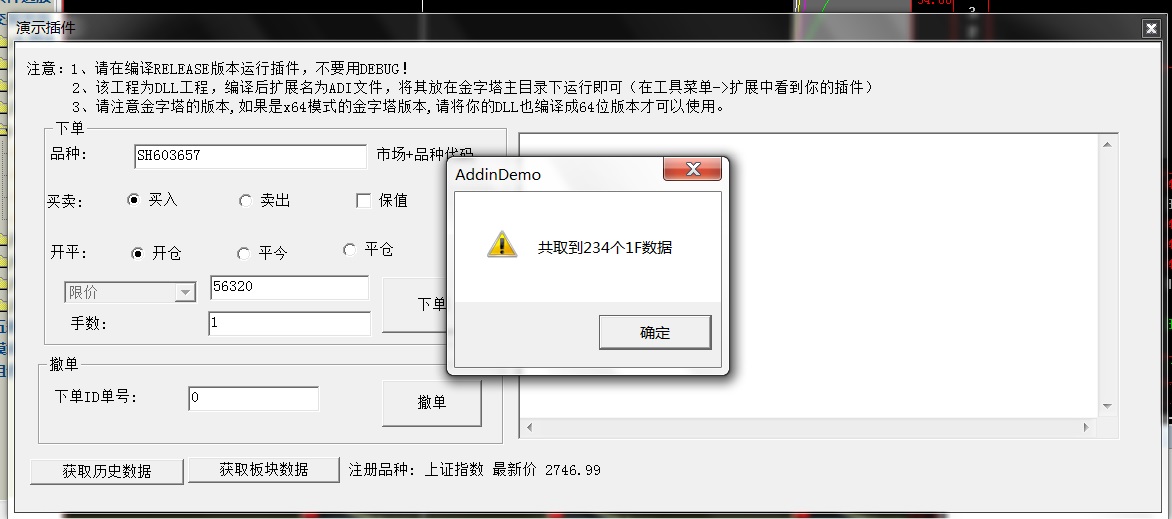Click the 手数 quantity input field
Viewport: 1172px width, 519px height.
point(289,323)
